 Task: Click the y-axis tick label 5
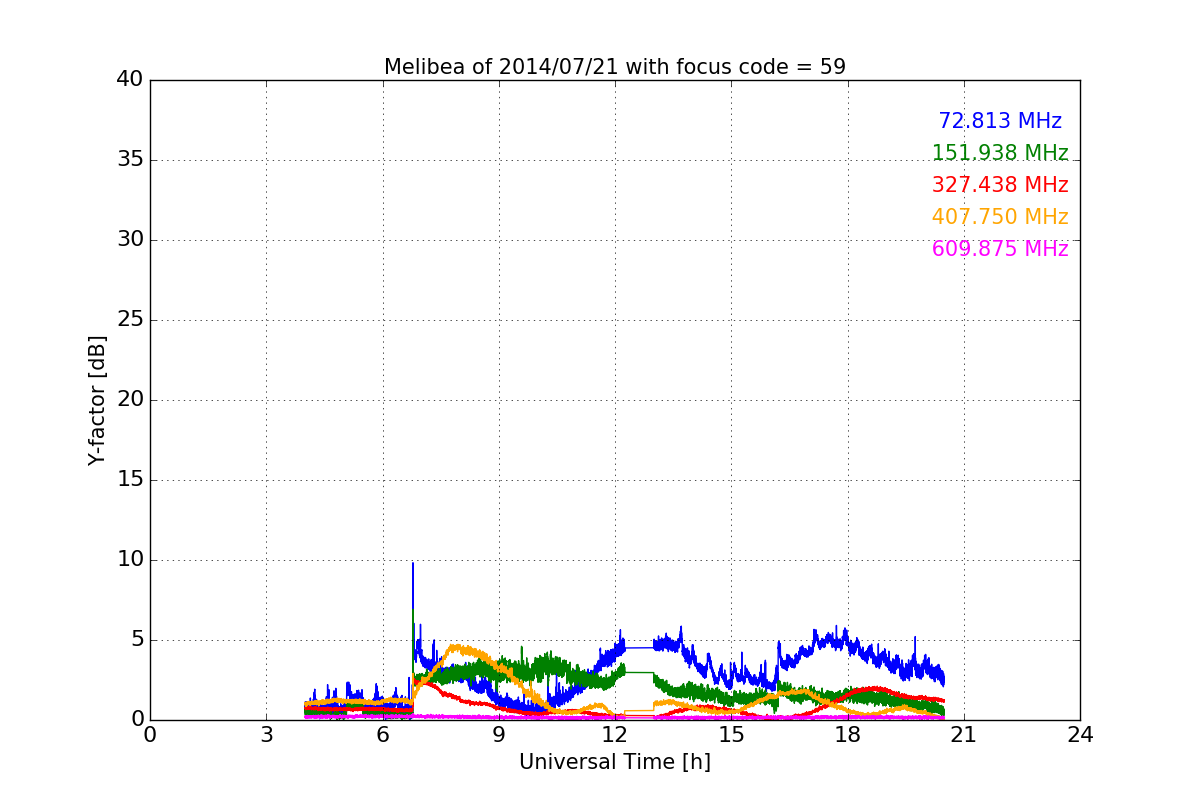(136, 640)
